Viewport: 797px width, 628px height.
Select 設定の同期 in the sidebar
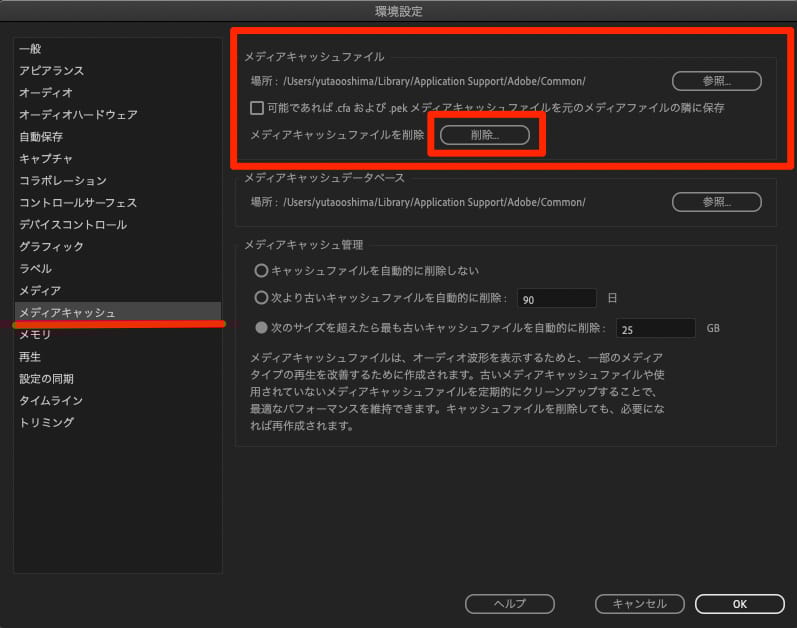46,379
